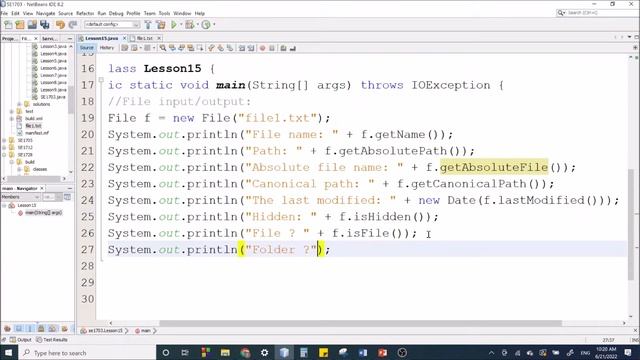Select main(String[] args) in Navigator
This screenshot has height=360, width=640.
[44, 213]
